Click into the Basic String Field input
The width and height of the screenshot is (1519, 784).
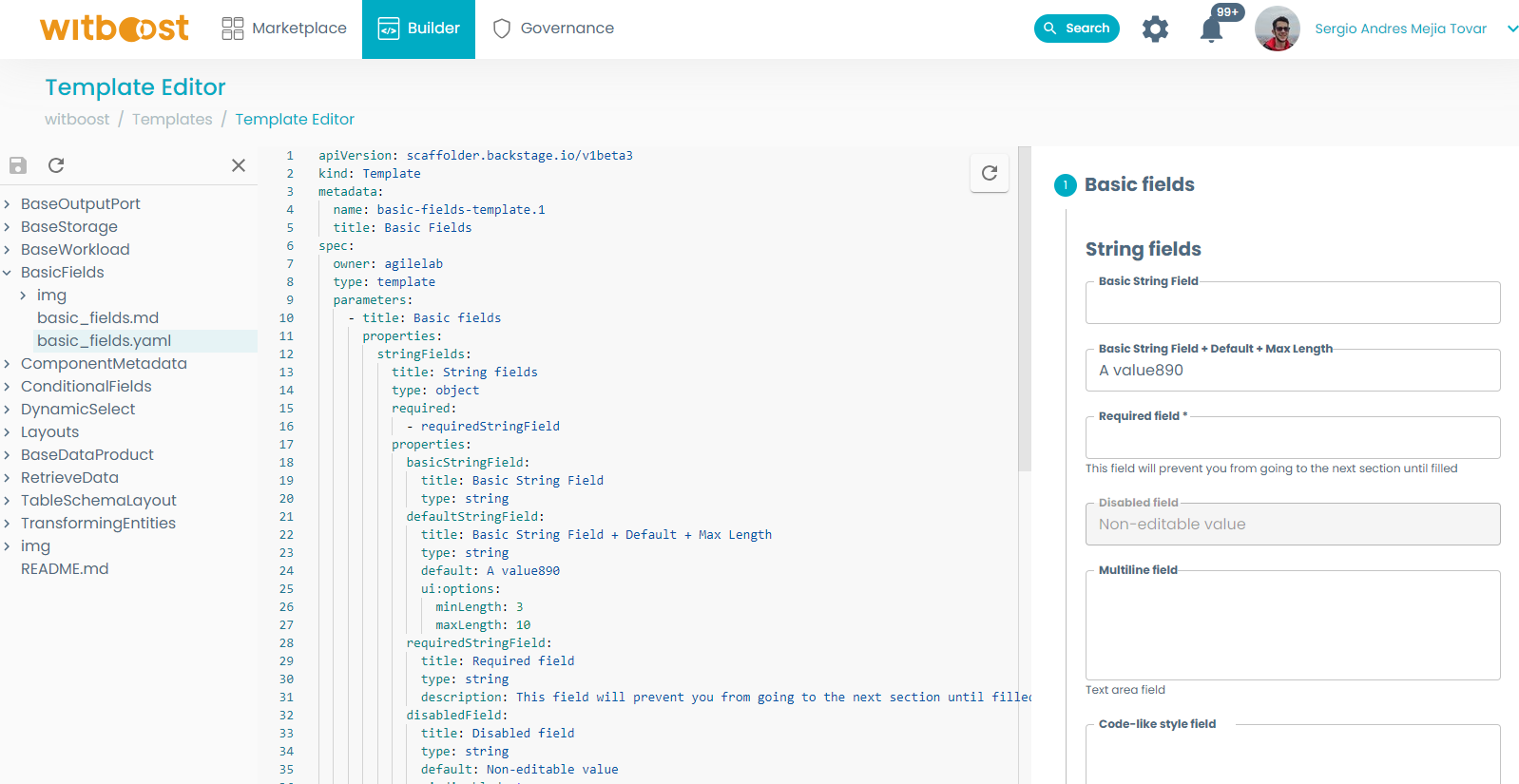click(1292, 304)
